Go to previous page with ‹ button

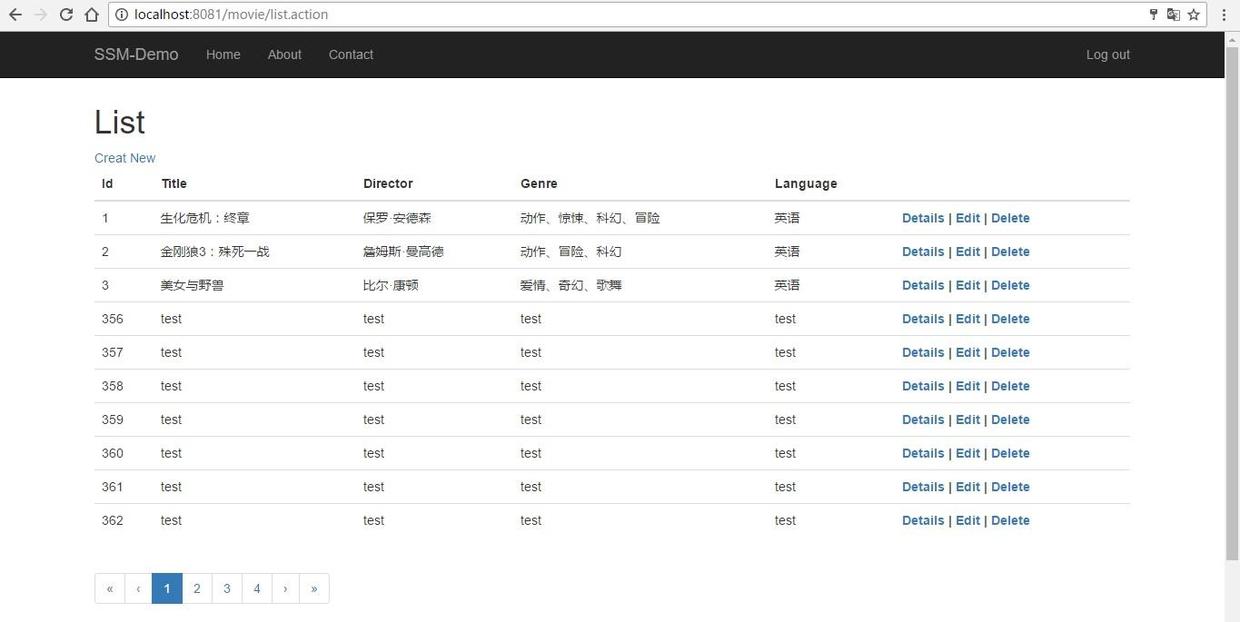(138, 589)
